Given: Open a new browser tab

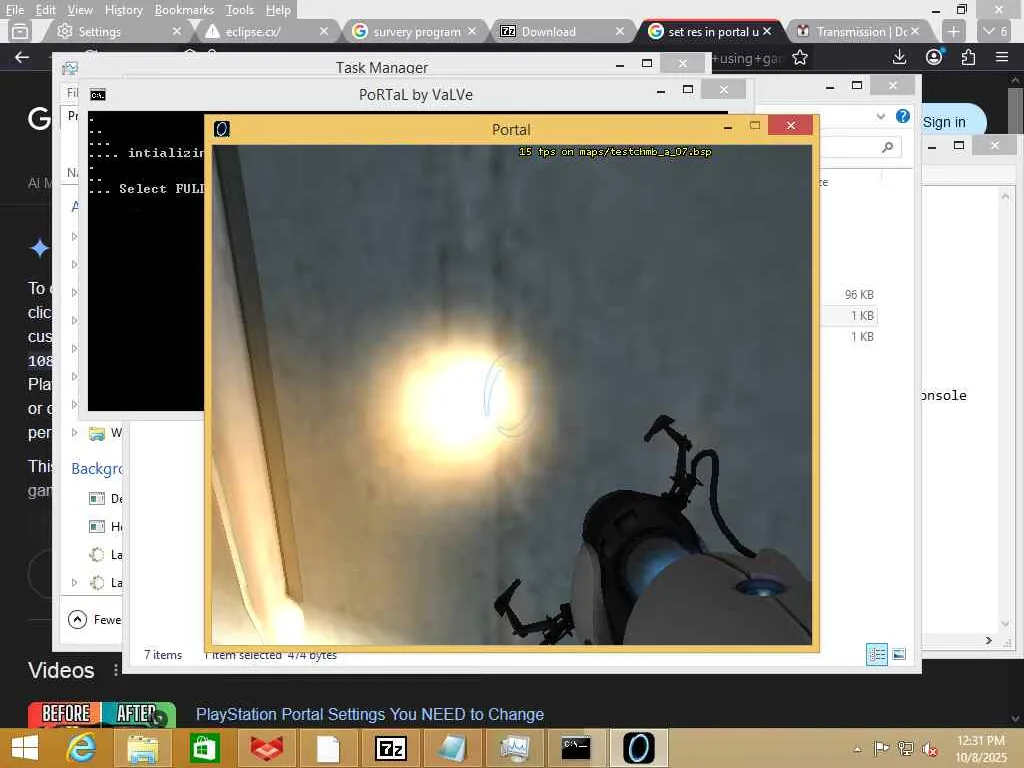Looking at the screenshot, I should [x=953, y=31].
